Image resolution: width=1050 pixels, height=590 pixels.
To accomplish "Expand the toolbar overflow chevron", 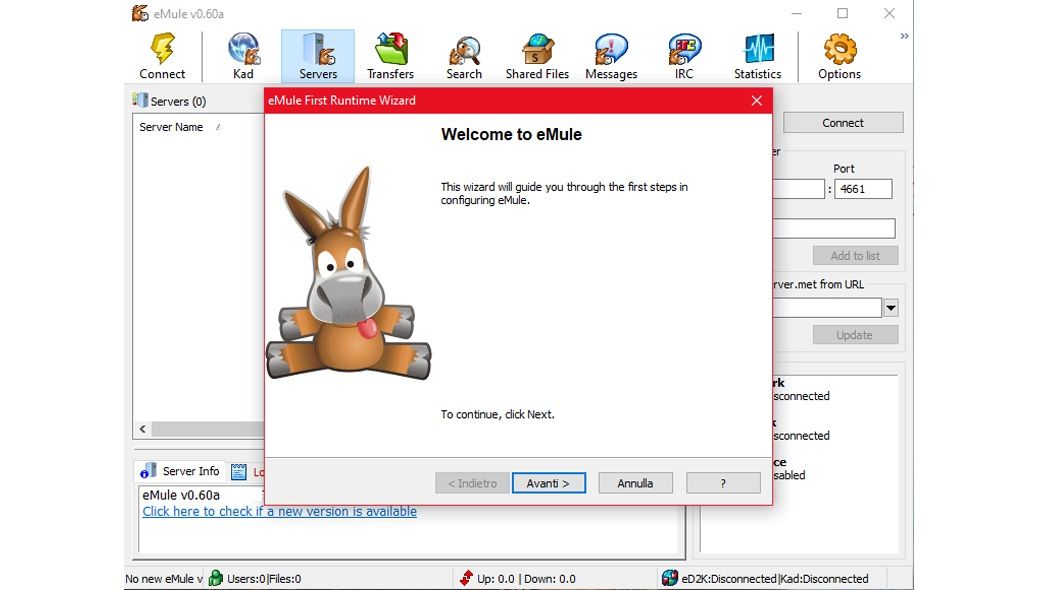I will pos(904,36).
